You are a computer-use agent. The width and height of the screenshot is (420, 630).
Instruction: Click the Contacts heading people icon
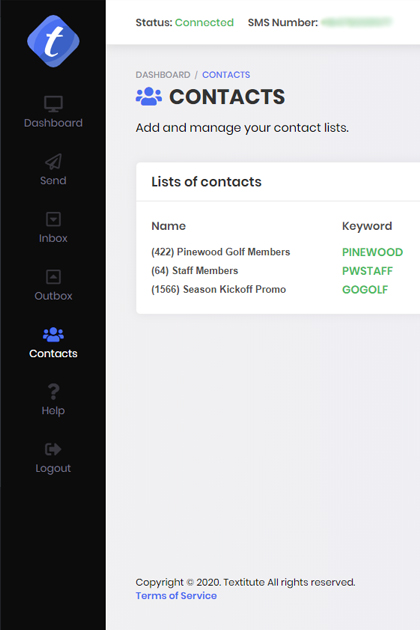[149, 96]
